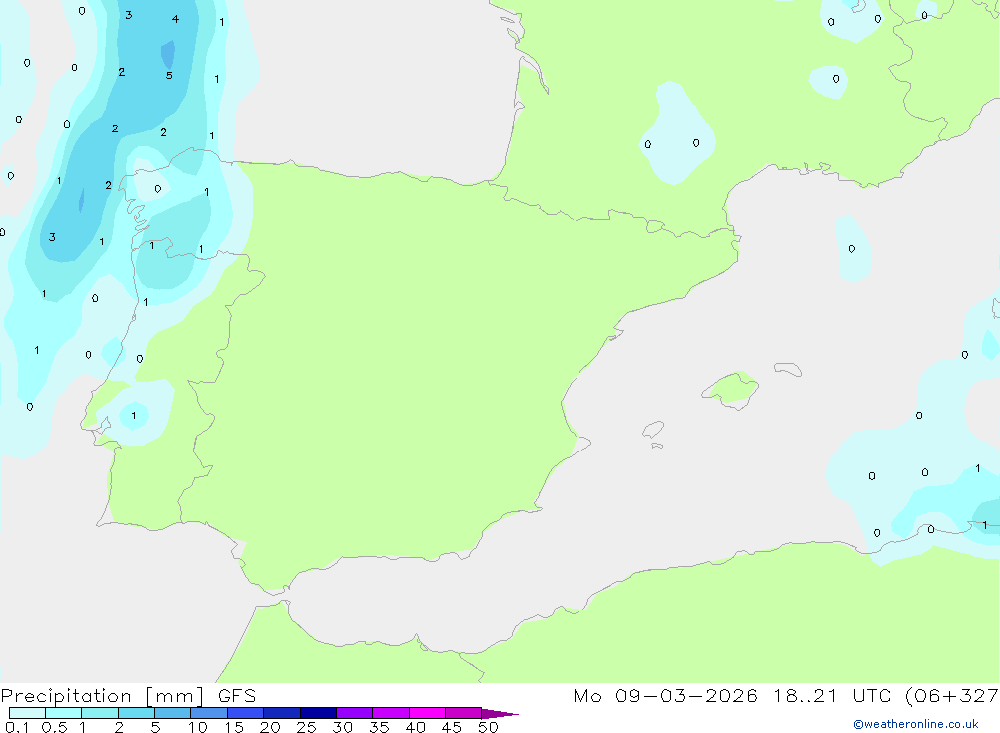
Task: Click the 30–35 mm legend color box
Action: [355, 713]
